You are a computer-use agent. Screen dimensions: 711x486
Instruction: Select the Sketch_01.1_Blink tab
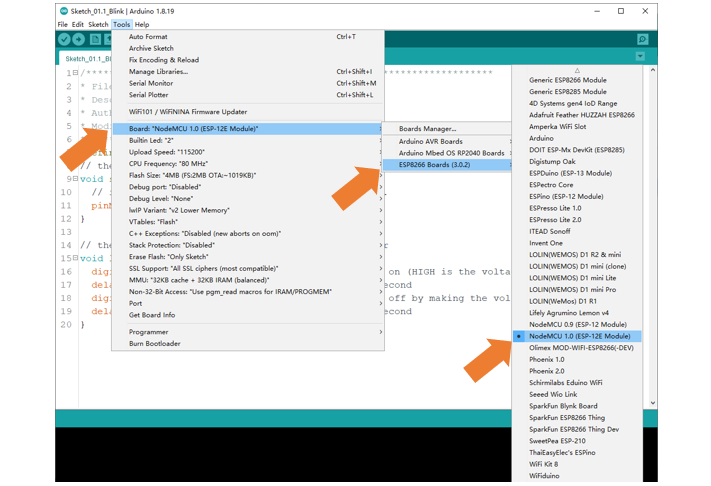coord(86,58)
